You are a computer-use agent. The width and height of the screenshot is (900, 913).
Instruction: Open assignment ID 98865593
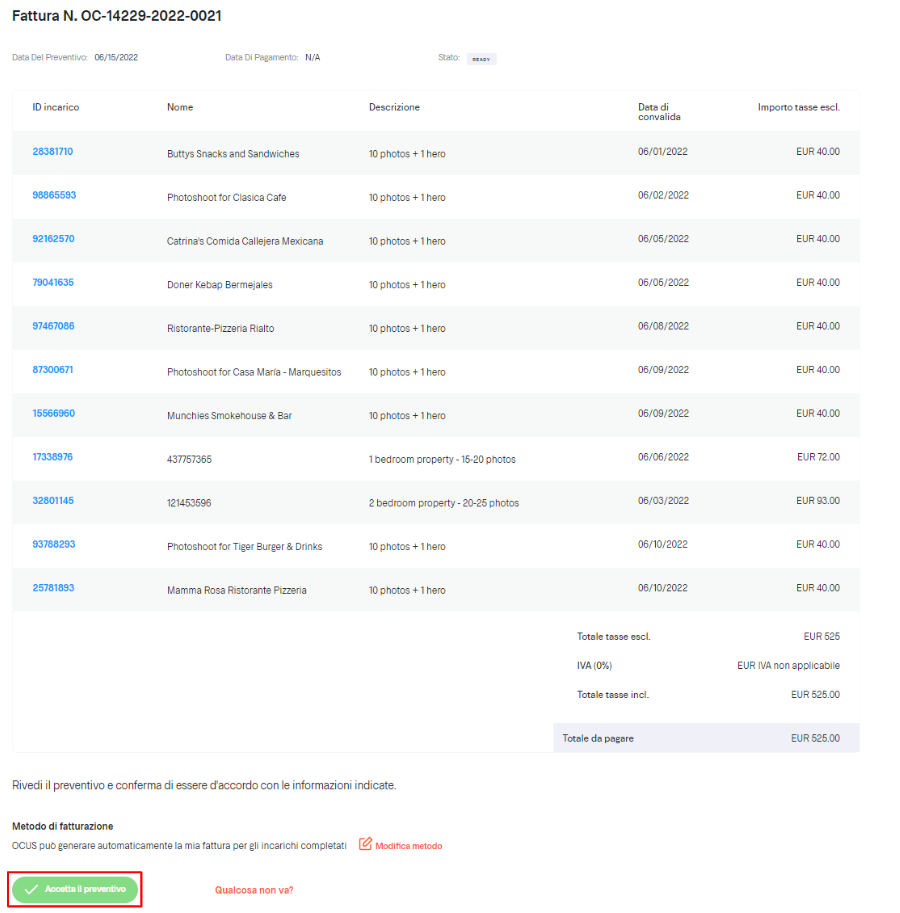click(54, 195)
